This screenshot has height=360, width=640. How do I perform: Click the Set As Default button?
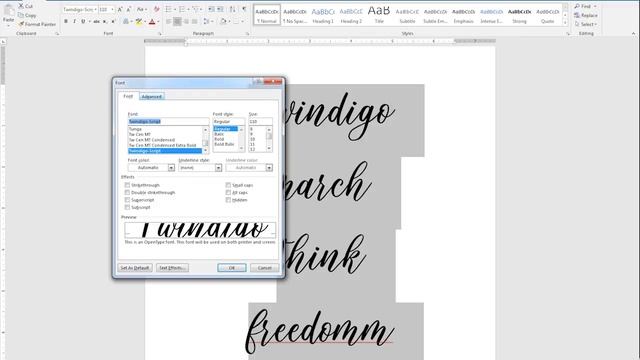[x=135, y=268]
